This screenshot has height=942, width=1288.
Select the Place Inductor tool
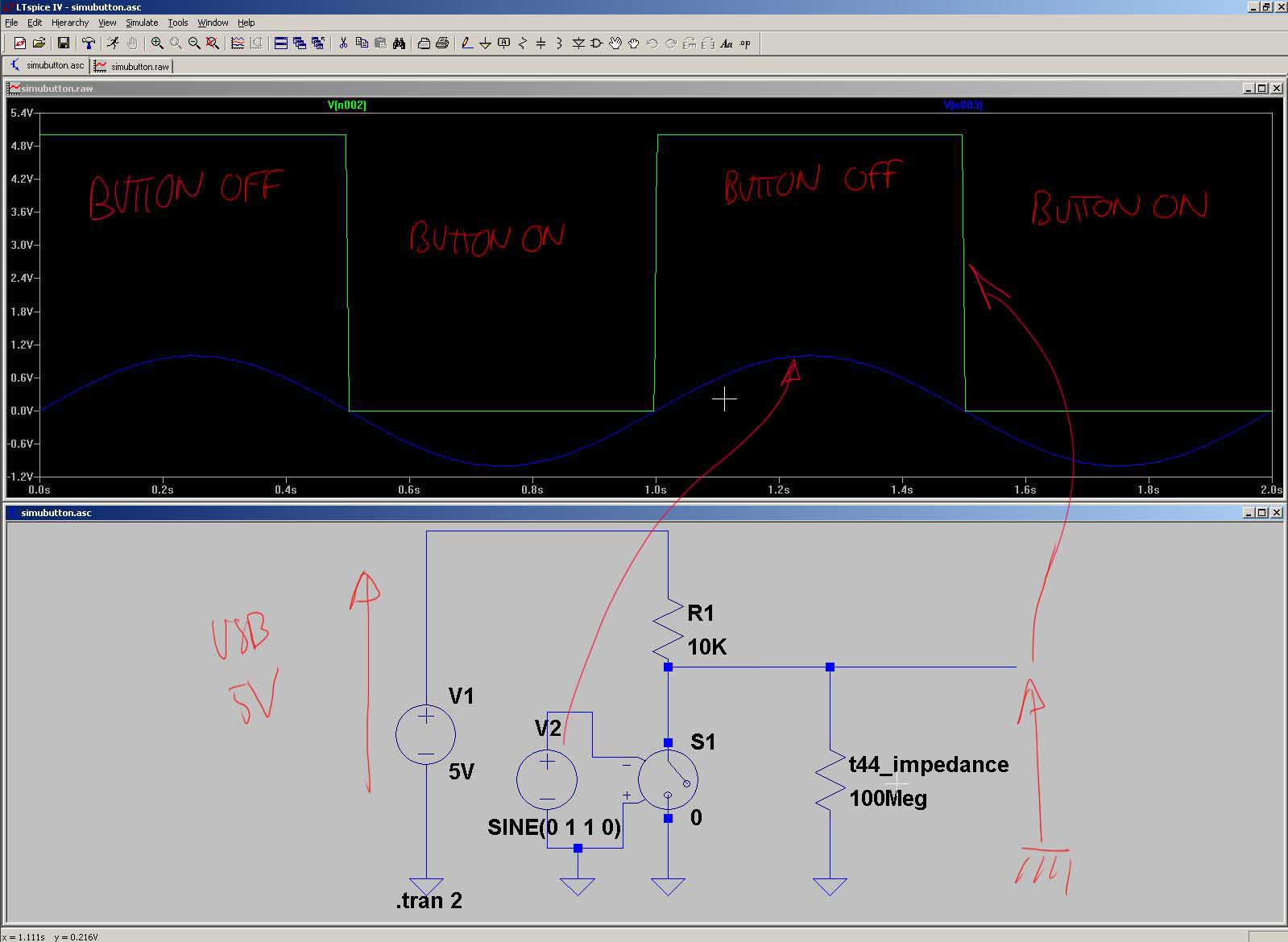(x=560, y=43)
